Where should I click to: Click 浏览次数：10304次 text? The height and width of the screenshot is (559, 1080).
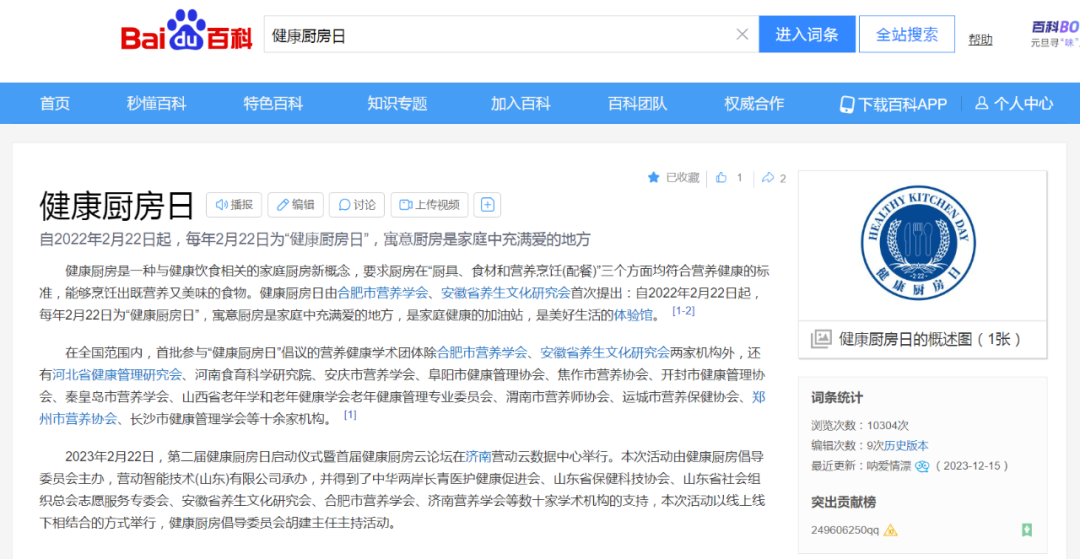[860, 425]
